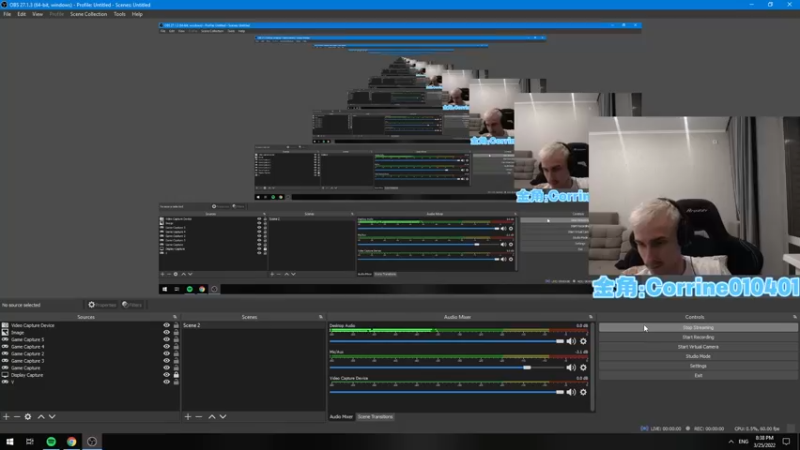Open the Help menu
The height and width of the screenshot is (450, 800).
point(137,14)
